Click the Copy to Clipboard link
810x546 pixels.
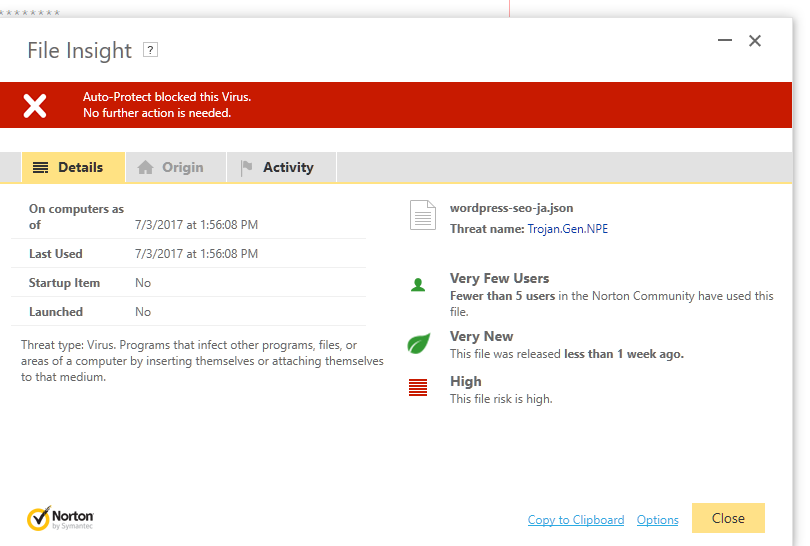coord(576,520)
